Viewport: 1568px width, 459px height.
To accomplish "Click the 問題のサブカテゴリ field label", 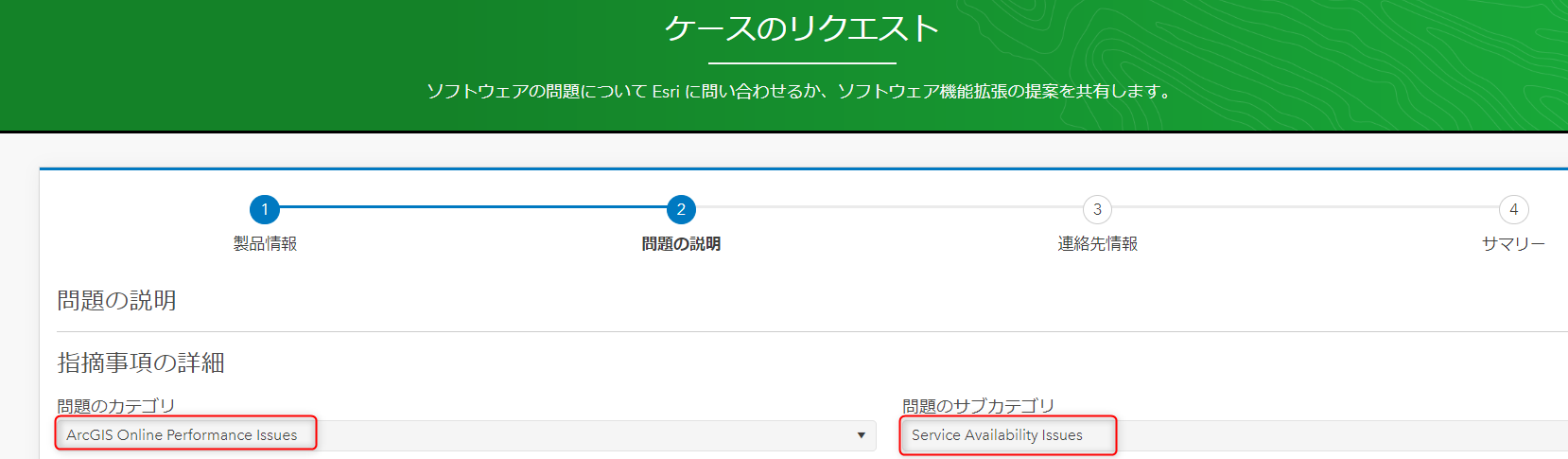I will 978,406.
